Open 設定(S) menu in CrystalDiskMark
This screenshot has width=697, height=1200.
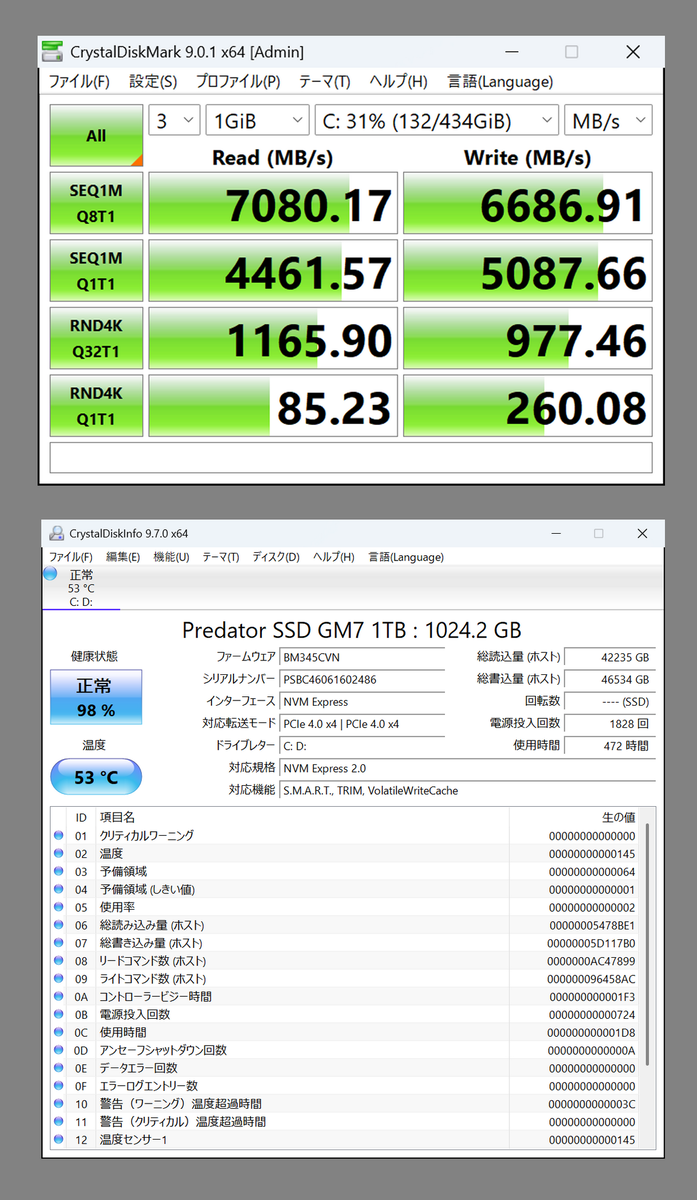click(153, 82)
